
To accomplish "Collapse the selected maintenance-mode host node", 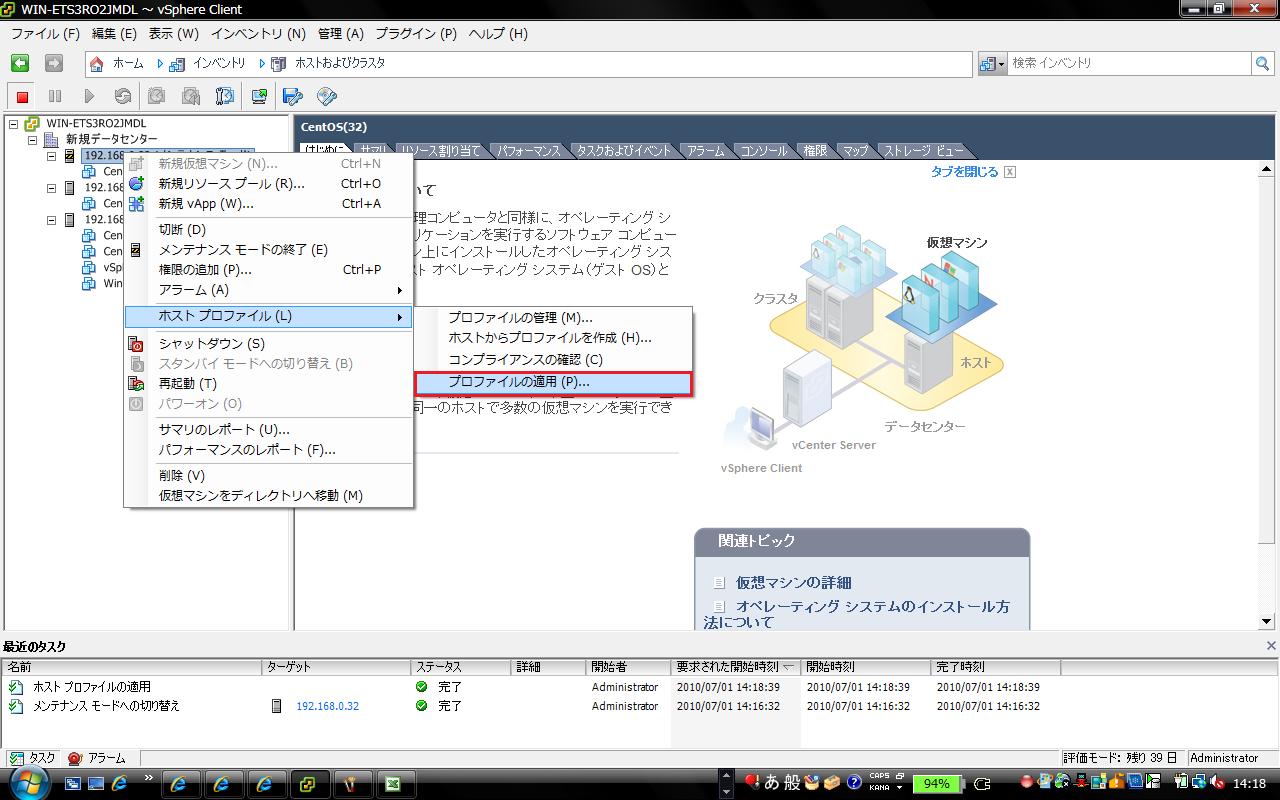I will tap(52, 156).
